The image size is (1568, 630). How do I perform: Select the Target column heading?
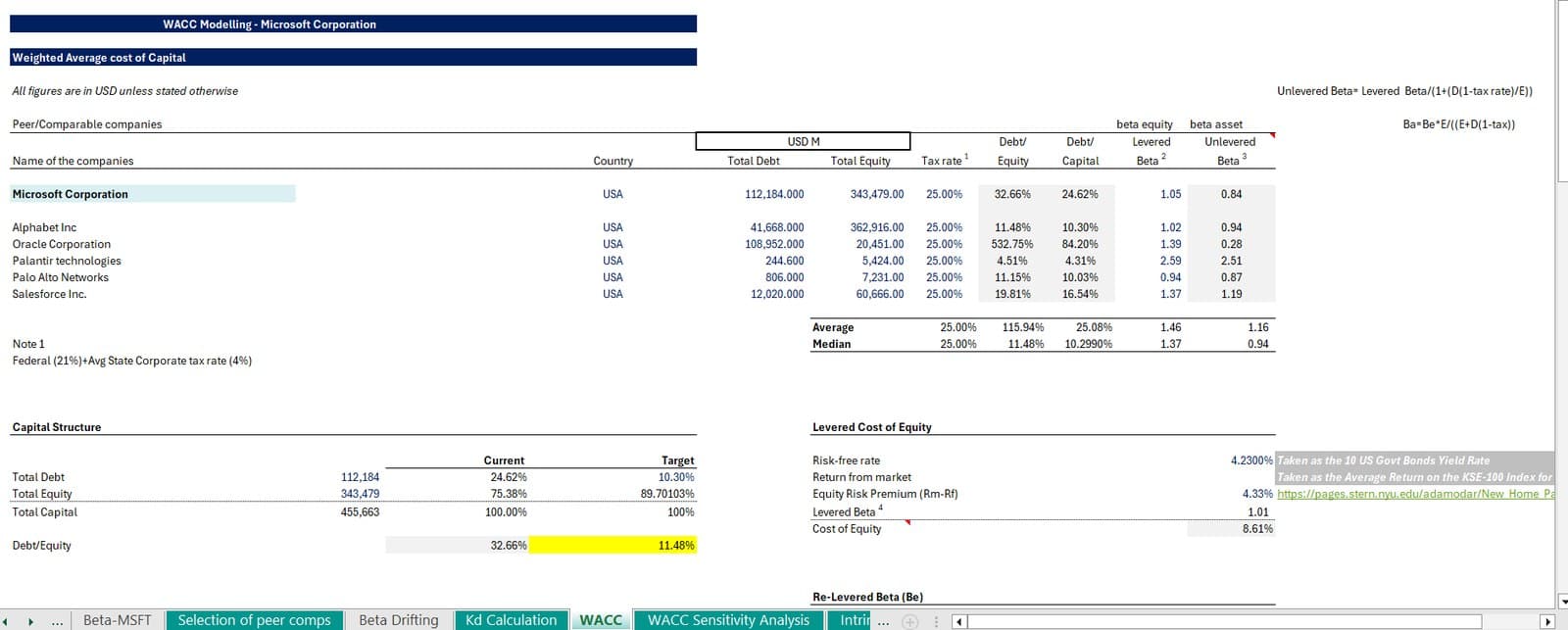[677, 460]
